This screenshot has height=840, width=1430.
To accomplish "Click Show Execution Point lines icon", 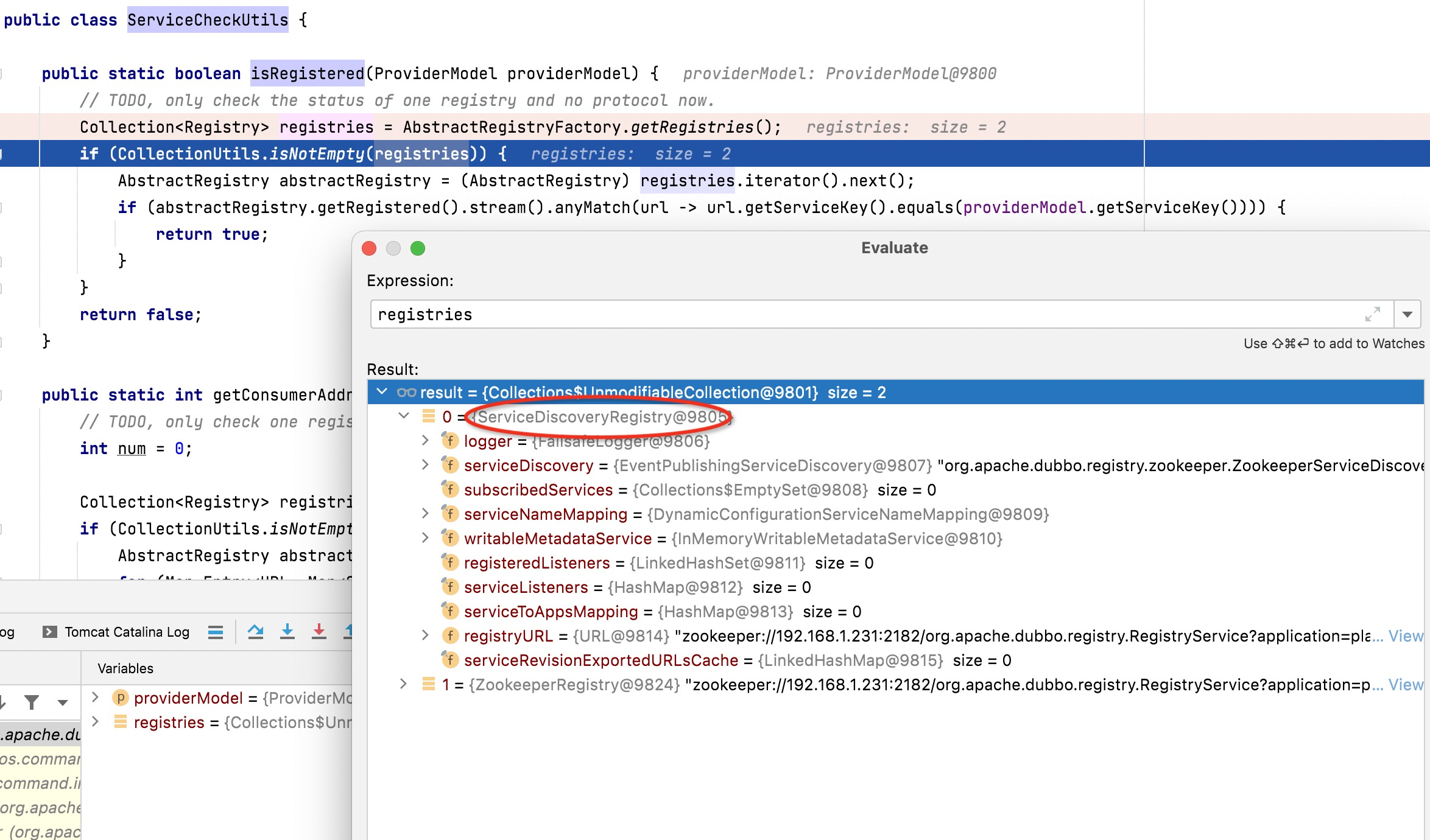I will pos(216,632).
